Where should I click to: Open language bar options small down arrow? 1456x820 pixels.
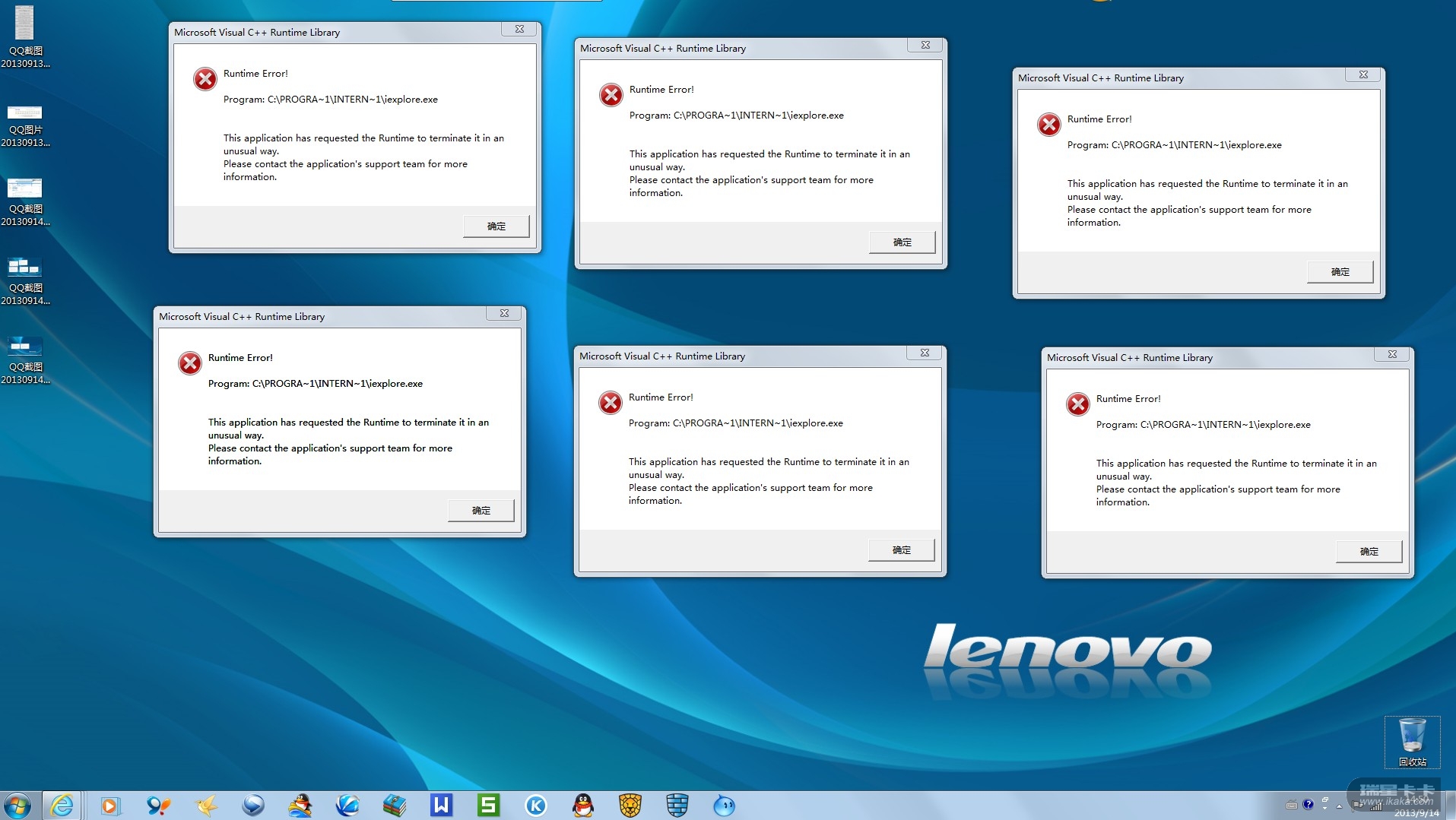pyautogui.click(x=1324, y=809)
